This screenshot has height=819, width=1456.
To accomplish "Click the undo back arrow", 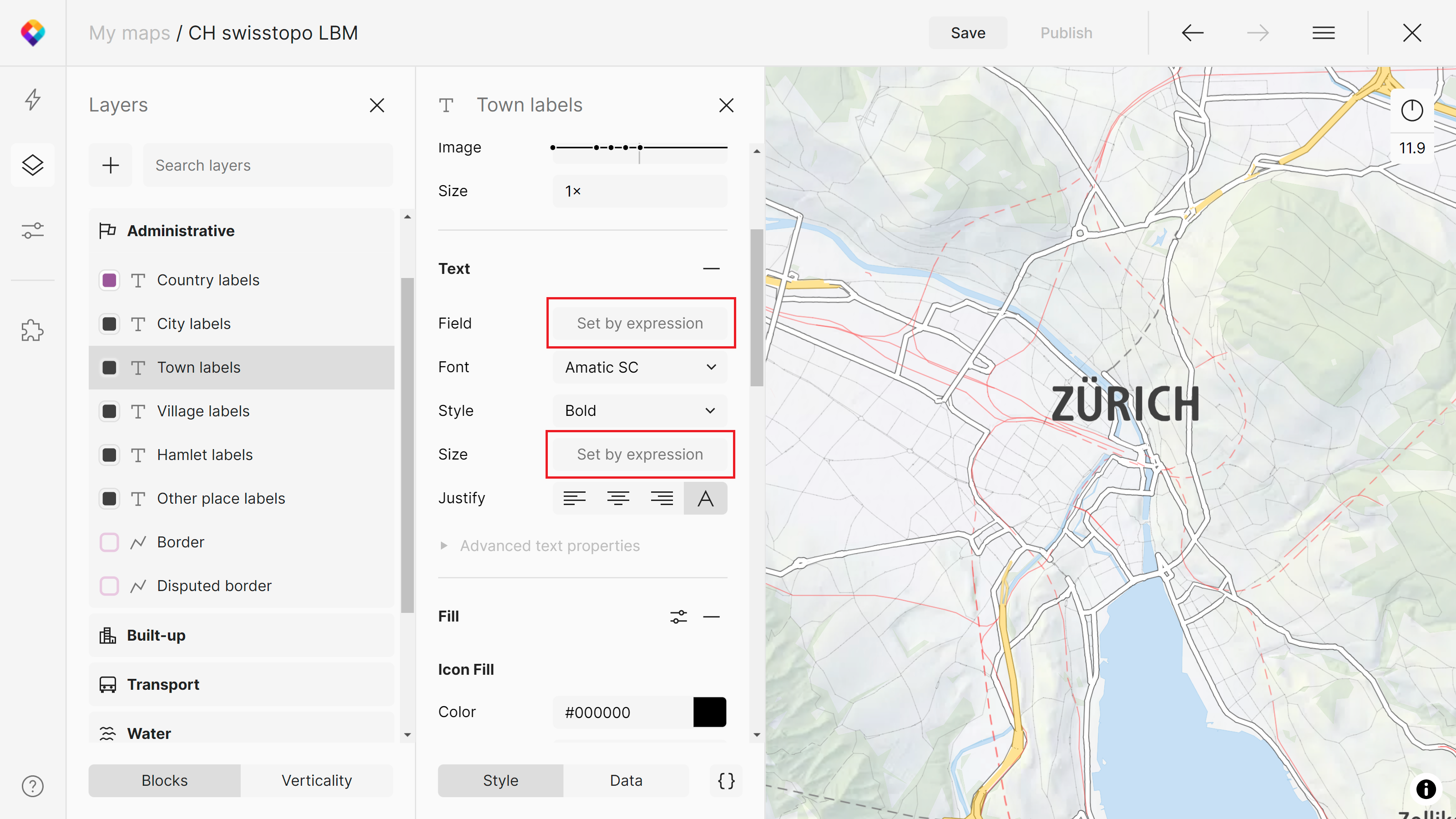I will click(1192, 33).
